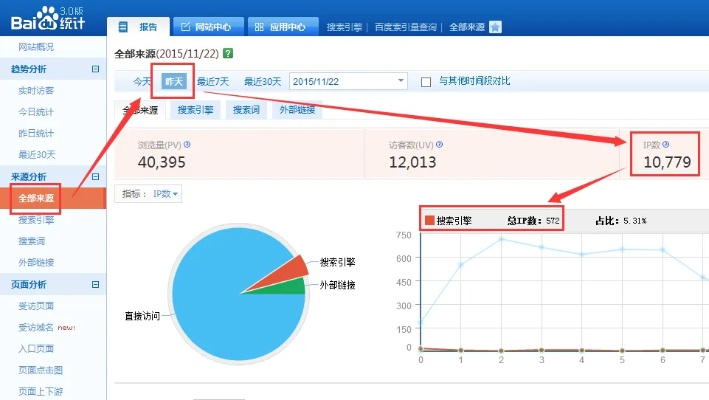This screenshot has width=709, height=400.
Task: Enable 与其他时间段对比 checkbox
Action: point(426,81)
